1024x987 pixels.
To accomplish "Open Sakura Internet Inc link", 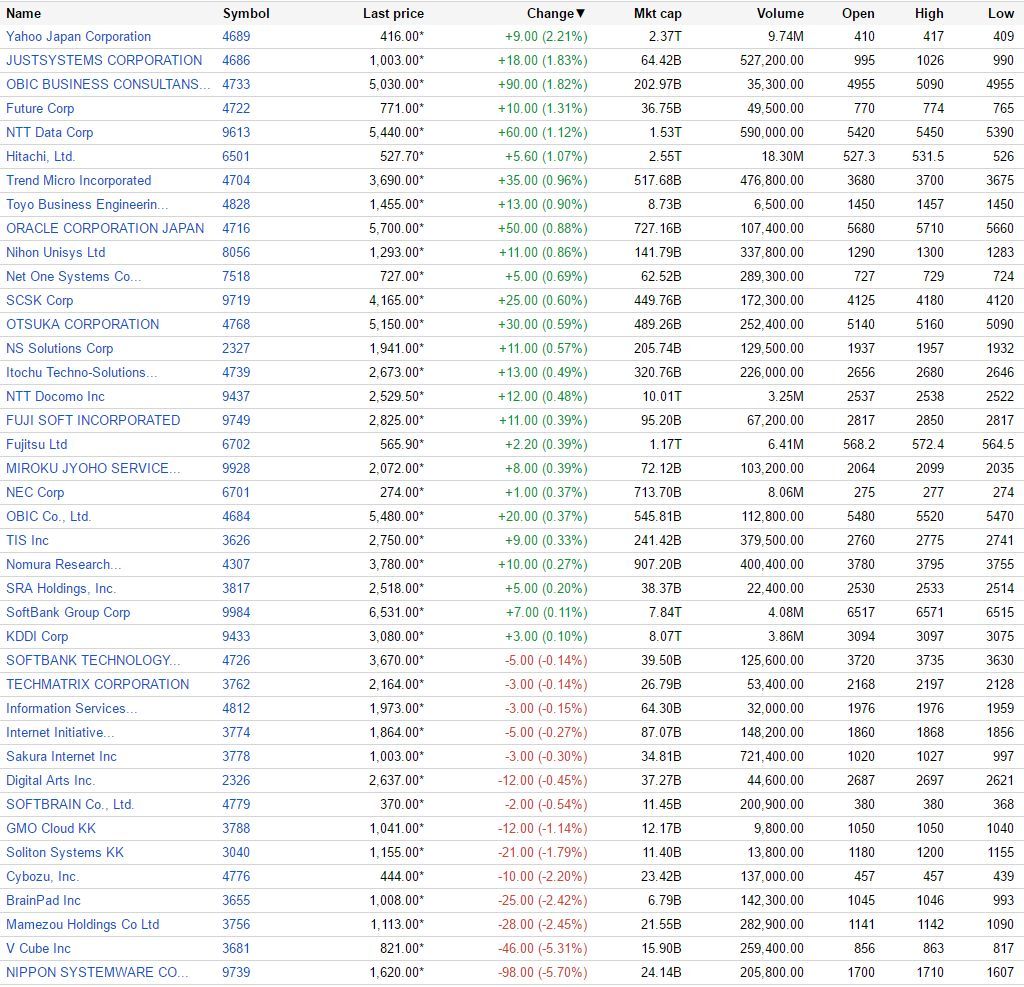I will coord(61,757).
